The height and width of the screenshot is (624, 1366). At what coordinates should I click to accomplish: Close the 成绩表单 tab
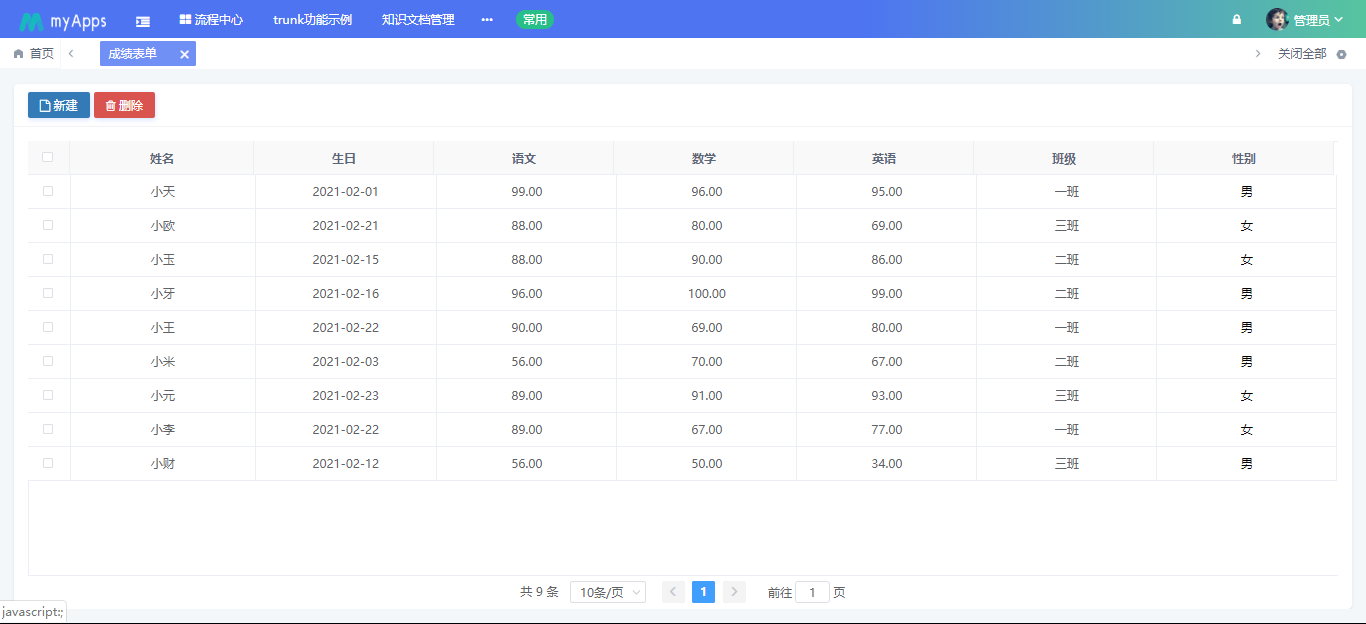[x=184, y=54]
